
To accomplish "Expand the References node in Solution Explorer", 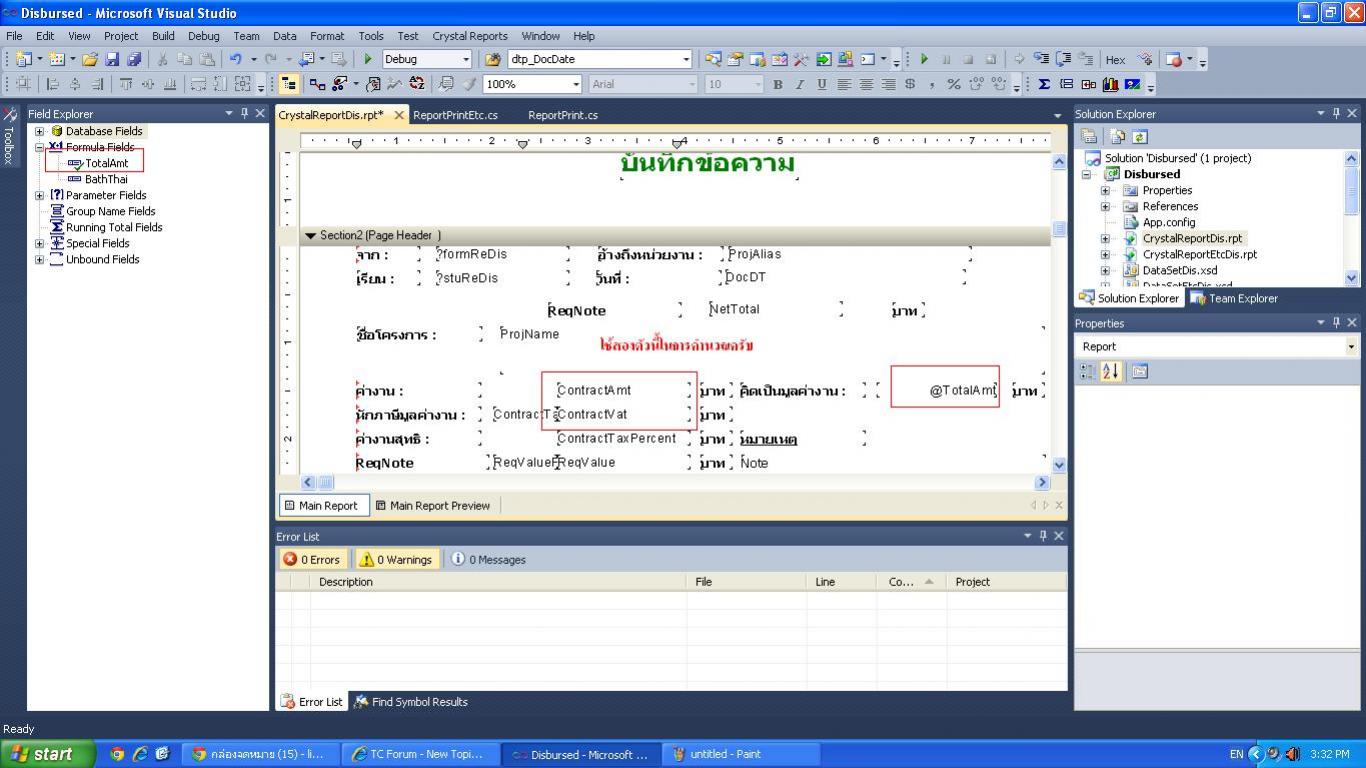I will pos(1105,206).
